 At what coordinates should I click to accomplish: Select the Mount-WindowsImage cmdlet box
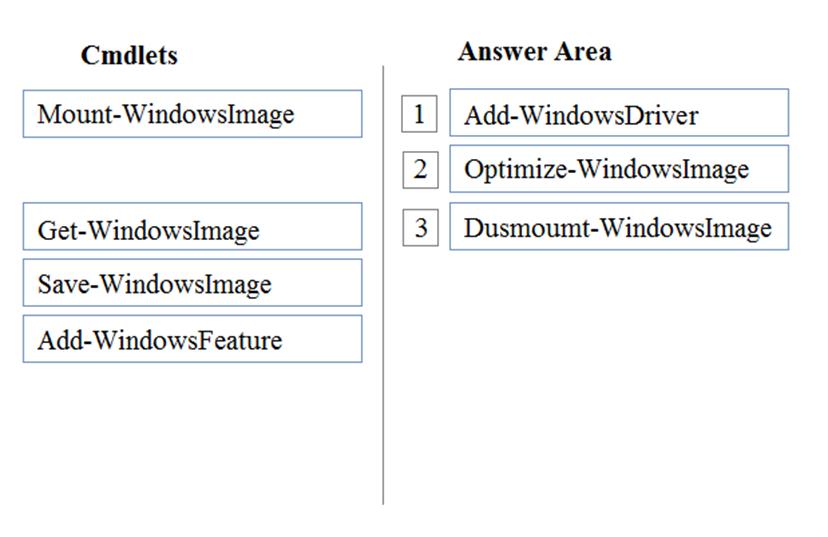click(x=192, y=114)
